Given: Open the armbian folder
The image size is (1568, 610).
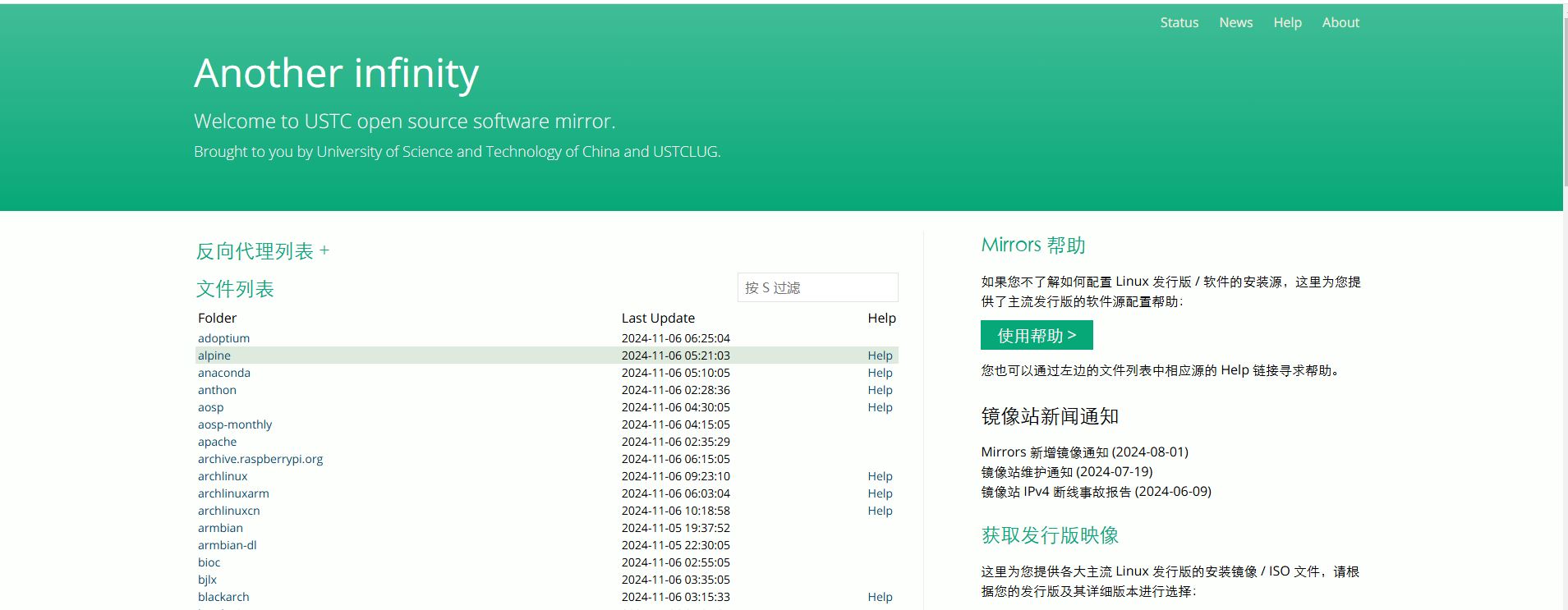Looking at the screenshot, I should click(x=220, y=528).
